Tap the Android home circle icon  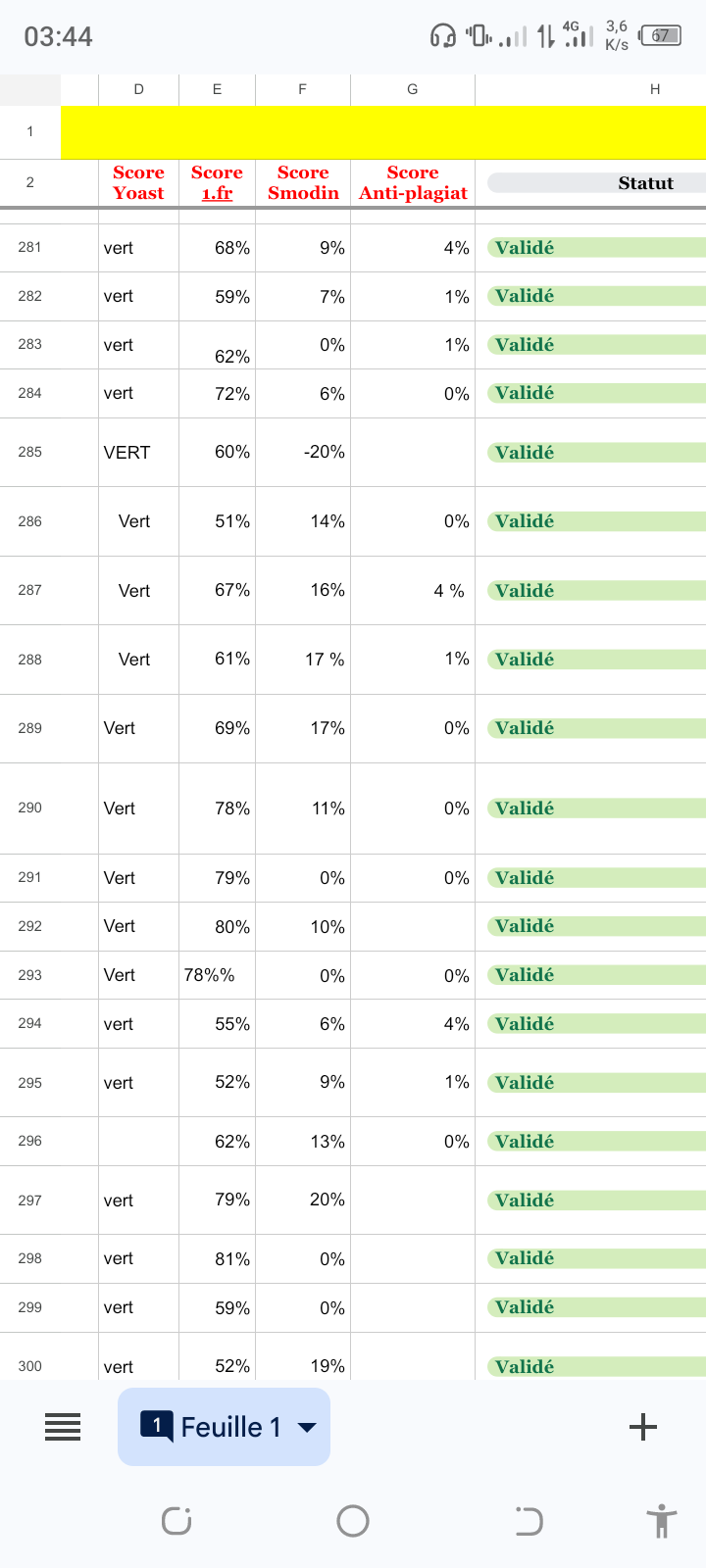(x=353, y=1521)
